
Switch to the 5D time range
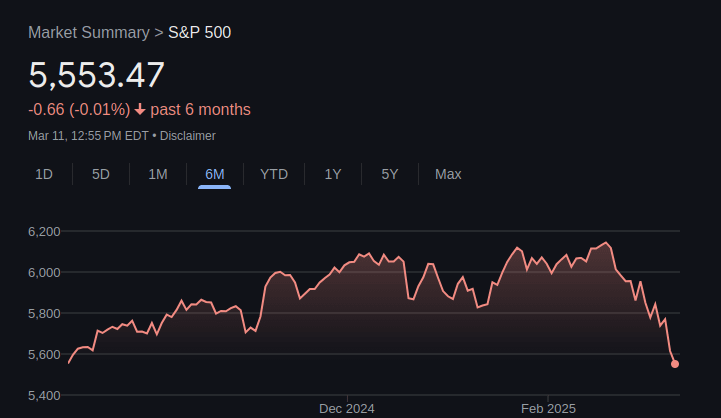coord(101,174)
